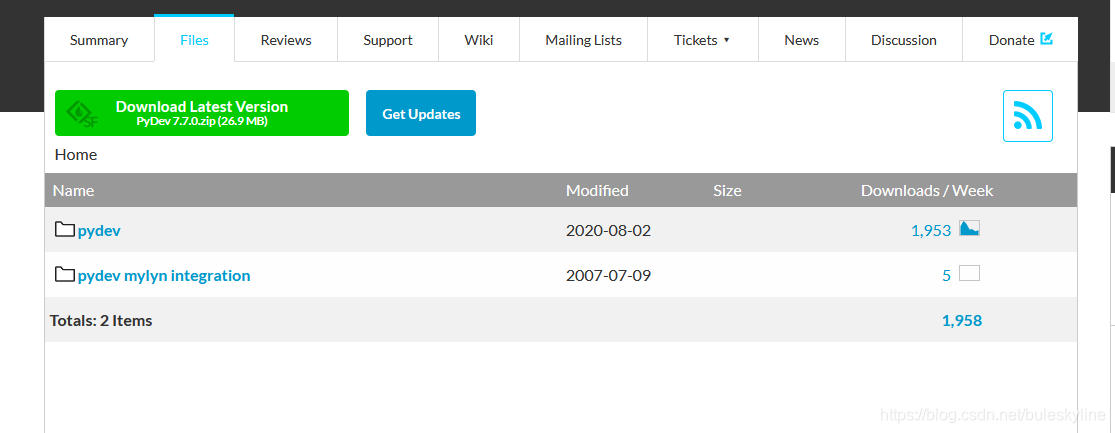Screen dimensions: 1115x433
Task: Click the external link icon beside Donate
Action: [x=1047, y=39]
